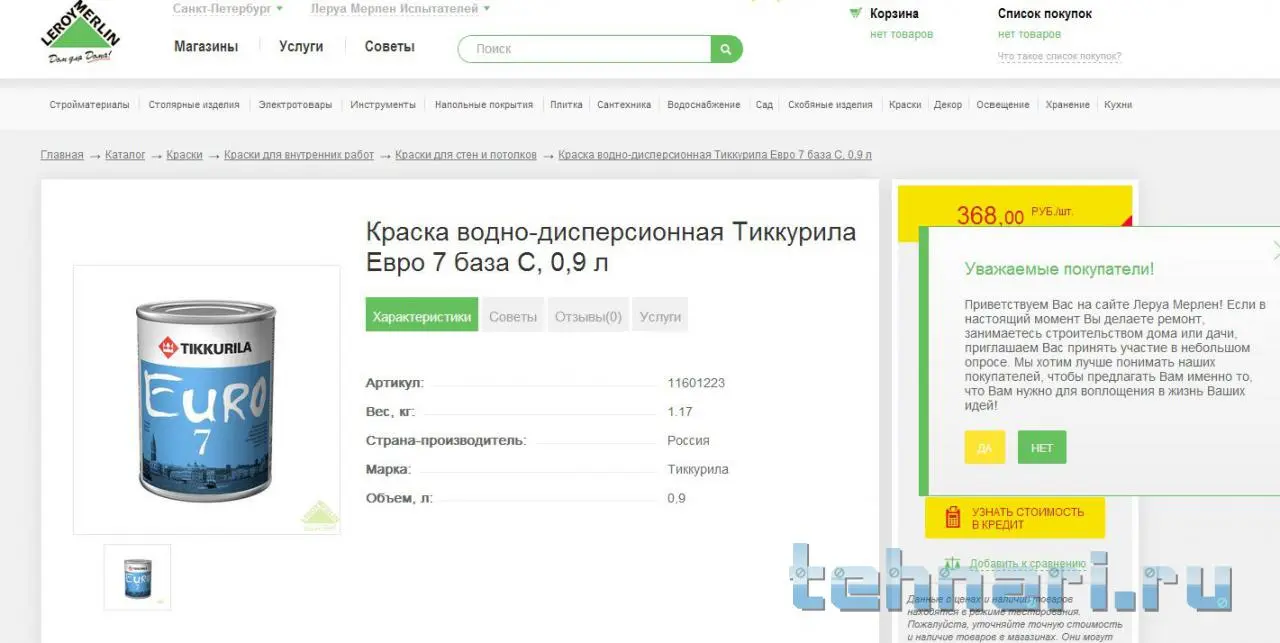Switch to the product Услуги tab
The image size is (1280, 643).
(660, 315)
